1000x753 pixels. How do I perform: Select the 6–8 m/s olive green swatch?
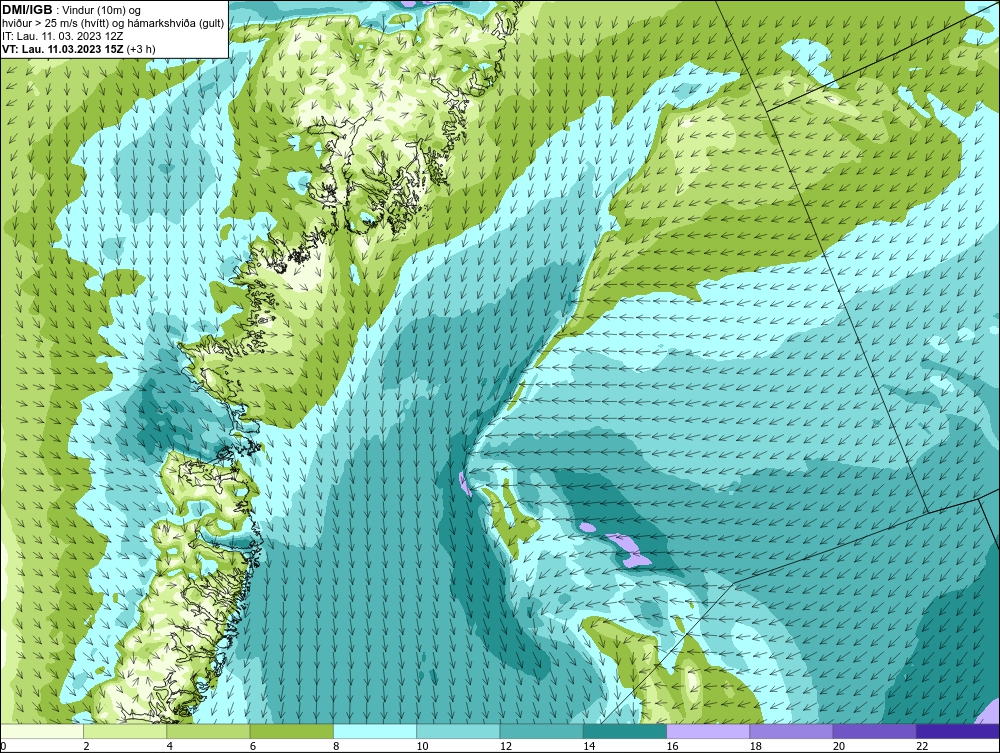[291, 731]
